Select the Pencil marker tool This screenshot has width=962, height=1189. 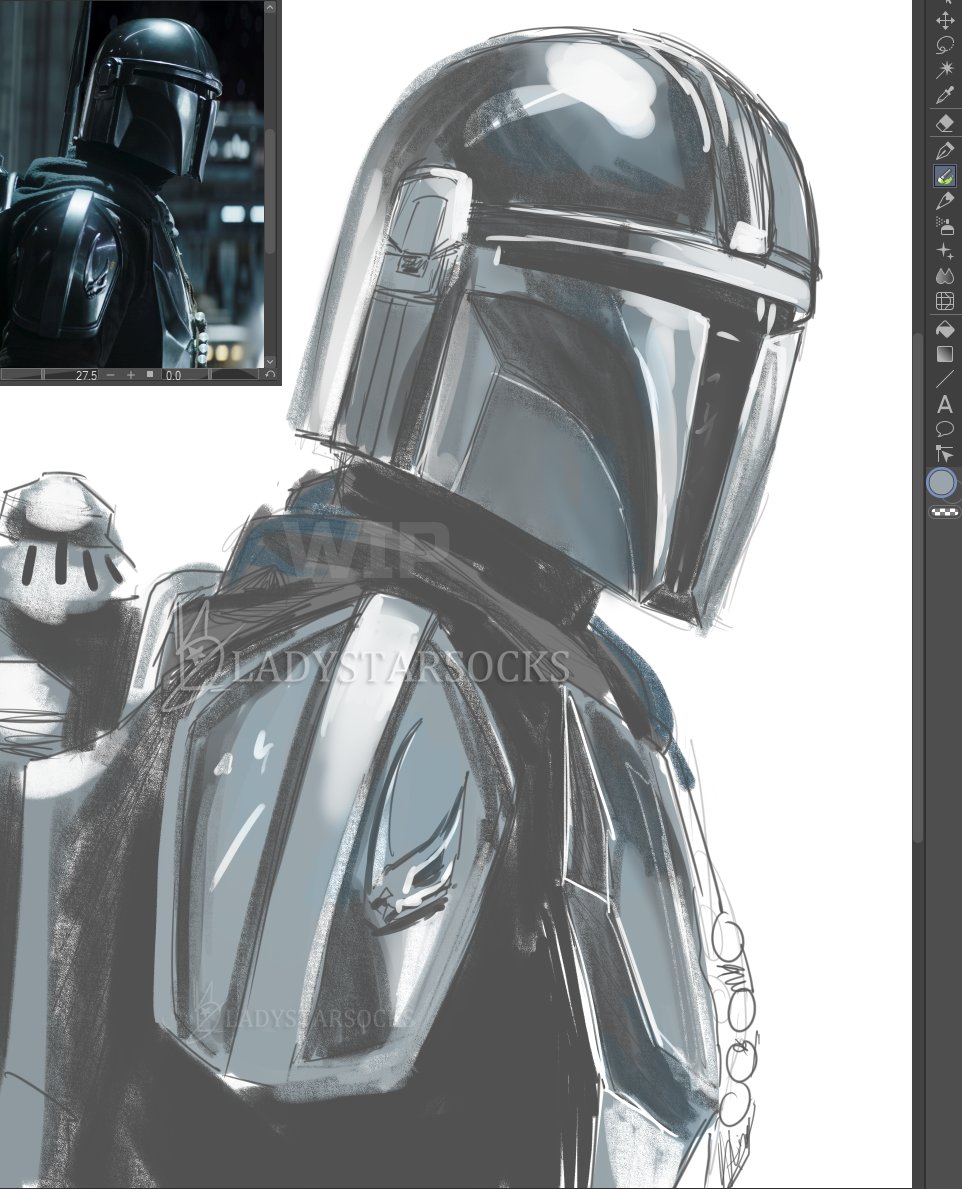[945, 201]
